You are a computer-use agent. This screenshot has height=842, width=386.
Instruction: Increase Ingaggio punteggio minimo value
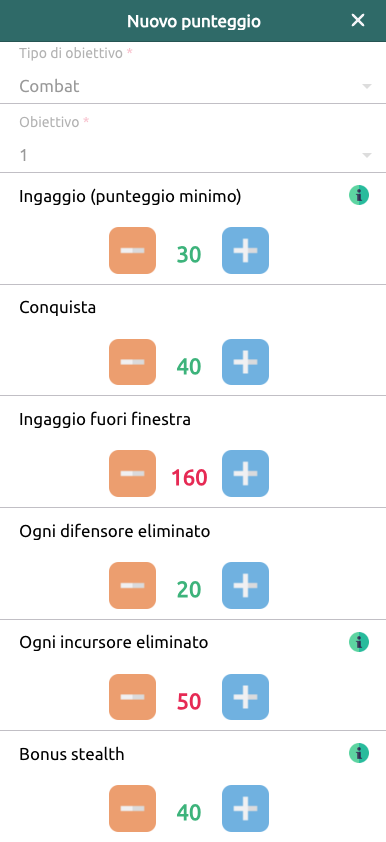click(x=245, y=251)
